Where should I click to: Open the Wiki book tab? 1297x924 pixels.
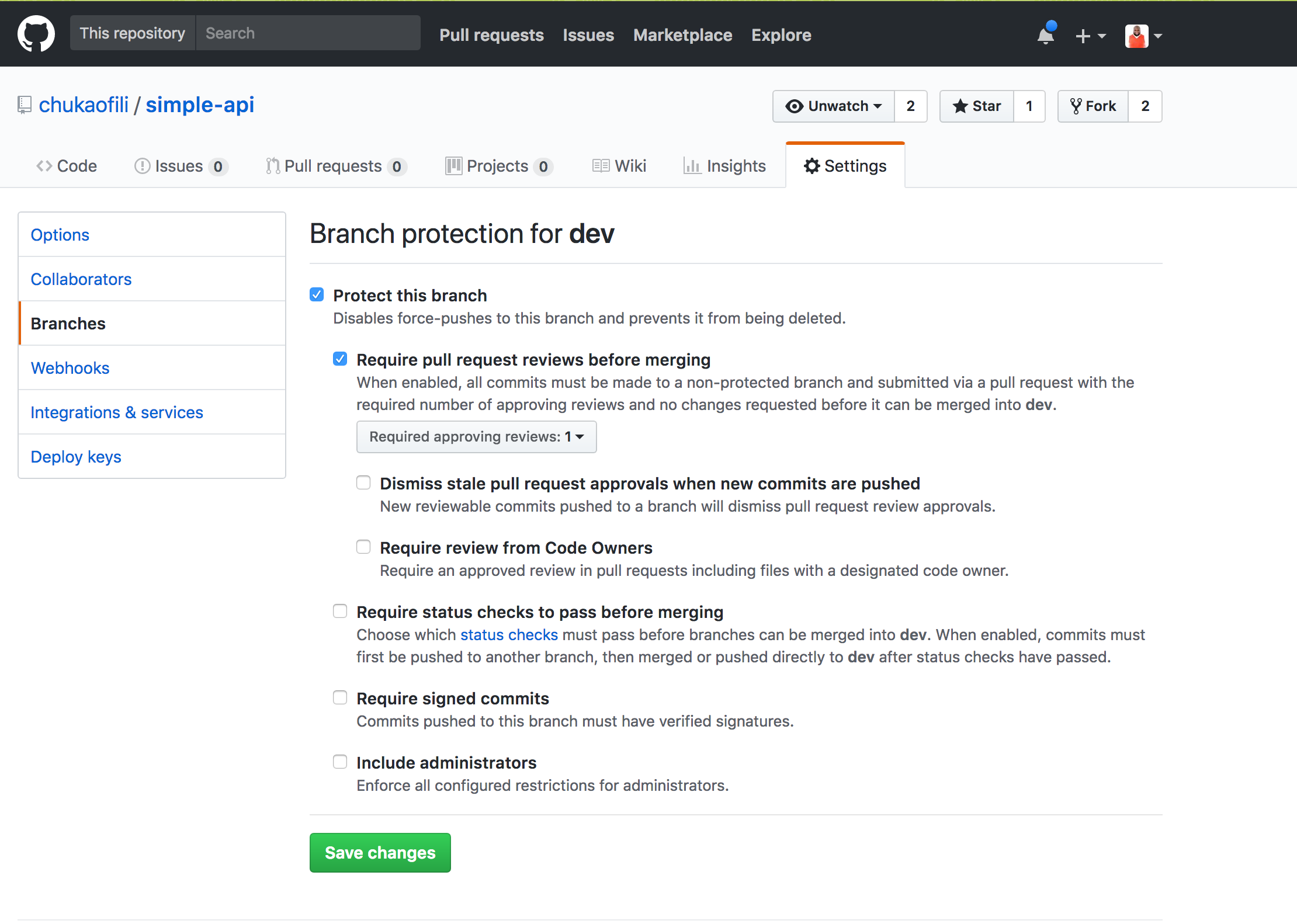(x=619, y=166)
